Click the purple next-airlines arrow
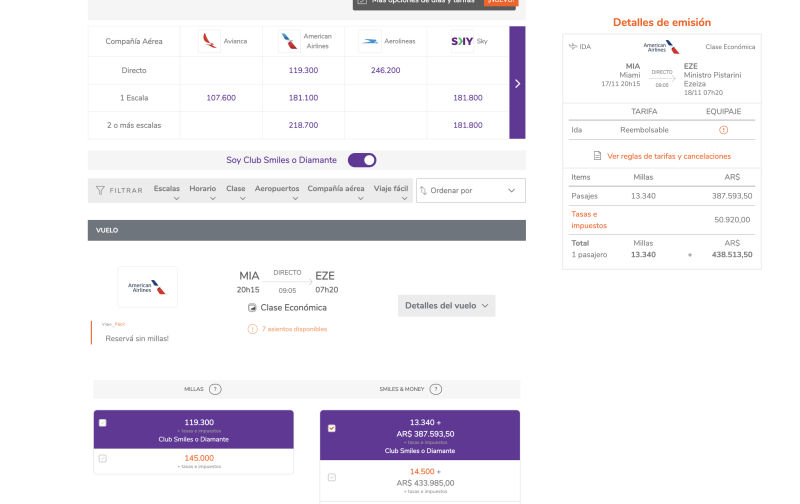The image size is (800, 504). [517, 83]
